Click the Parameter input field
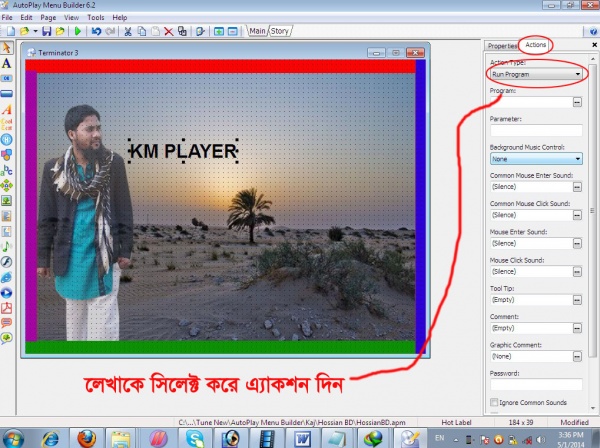 click(536, 130)
